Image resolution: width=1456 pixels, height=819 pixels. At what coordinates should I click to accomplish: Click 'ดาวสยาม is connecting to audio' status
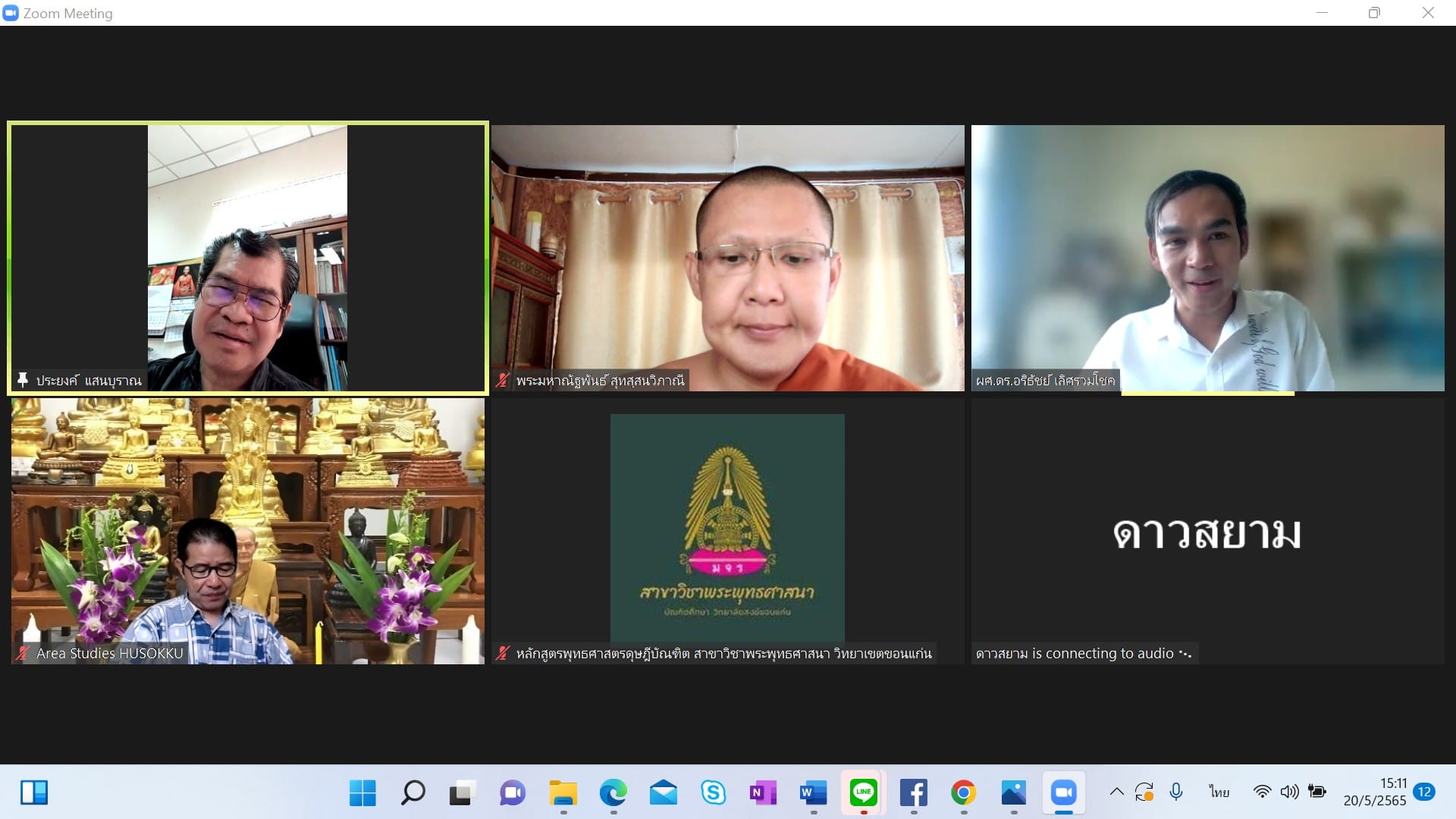tap(1084, 653)
